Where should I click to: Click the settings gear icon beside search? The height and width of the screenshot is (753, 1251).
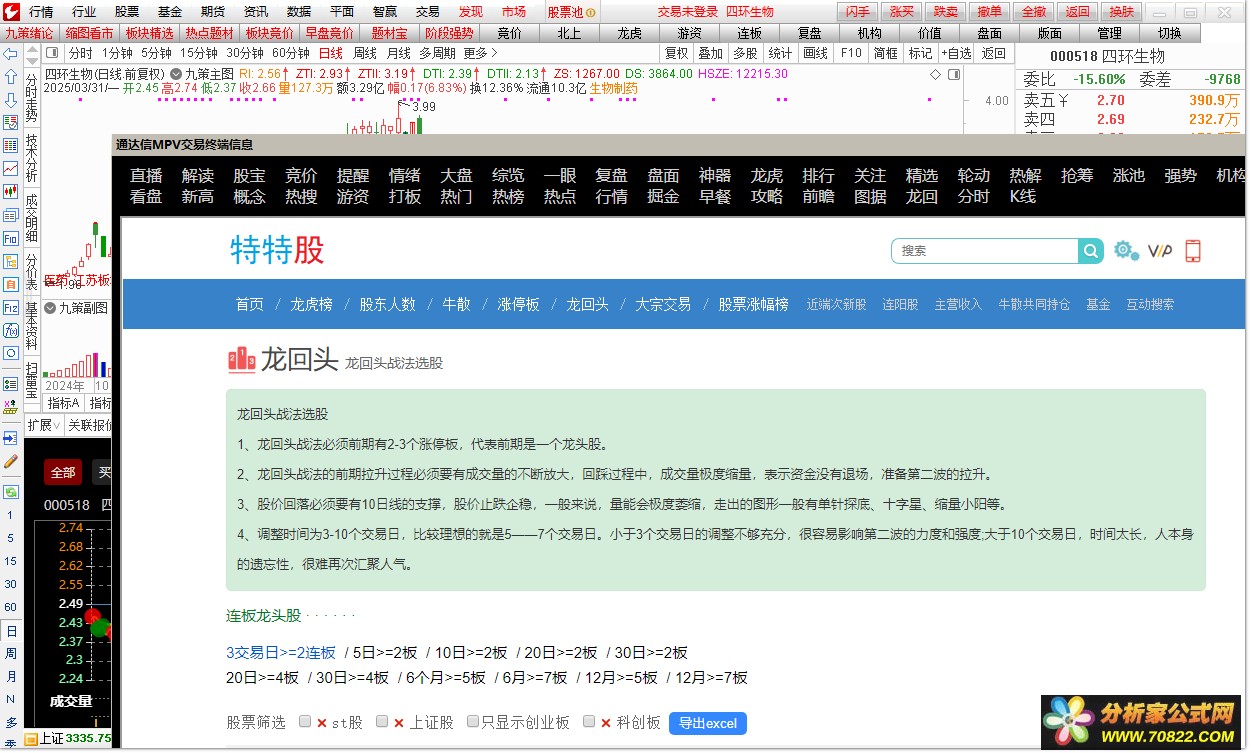tap(1126, 250)
